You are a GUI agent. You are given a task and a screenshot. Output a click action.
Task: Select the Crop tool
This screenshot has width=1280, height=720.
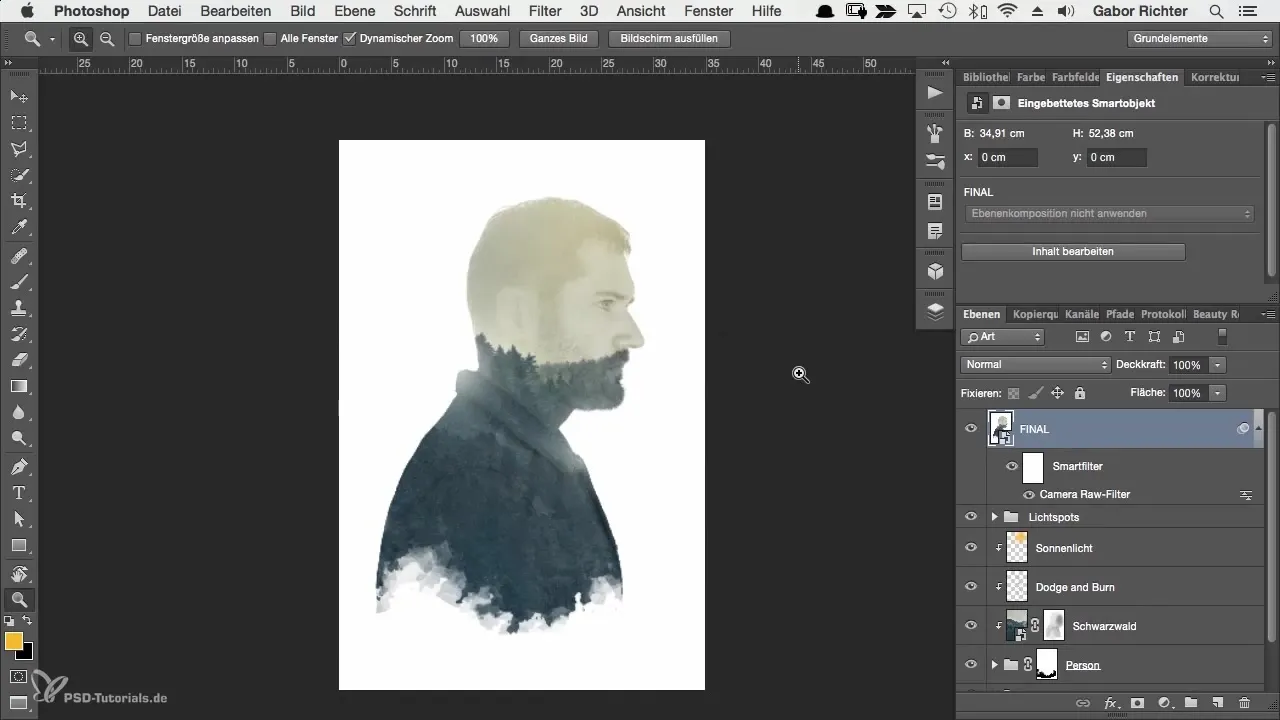tap(19, 201)
